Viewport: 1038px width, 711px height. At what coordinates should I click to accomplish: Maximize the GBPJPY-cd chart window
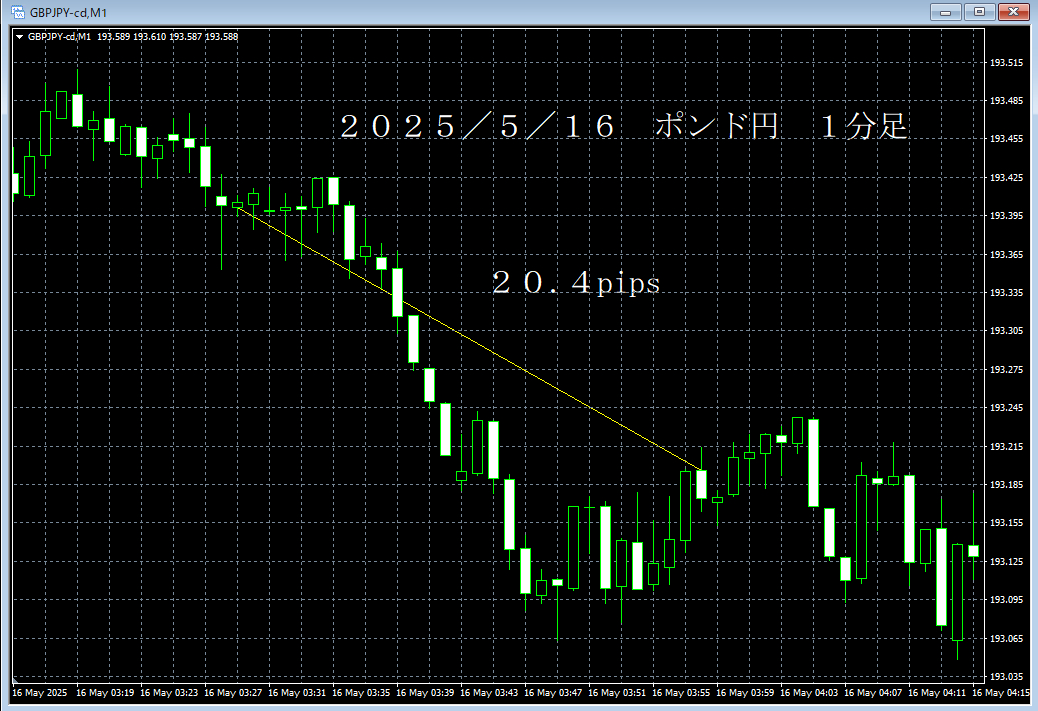[979, 12]
